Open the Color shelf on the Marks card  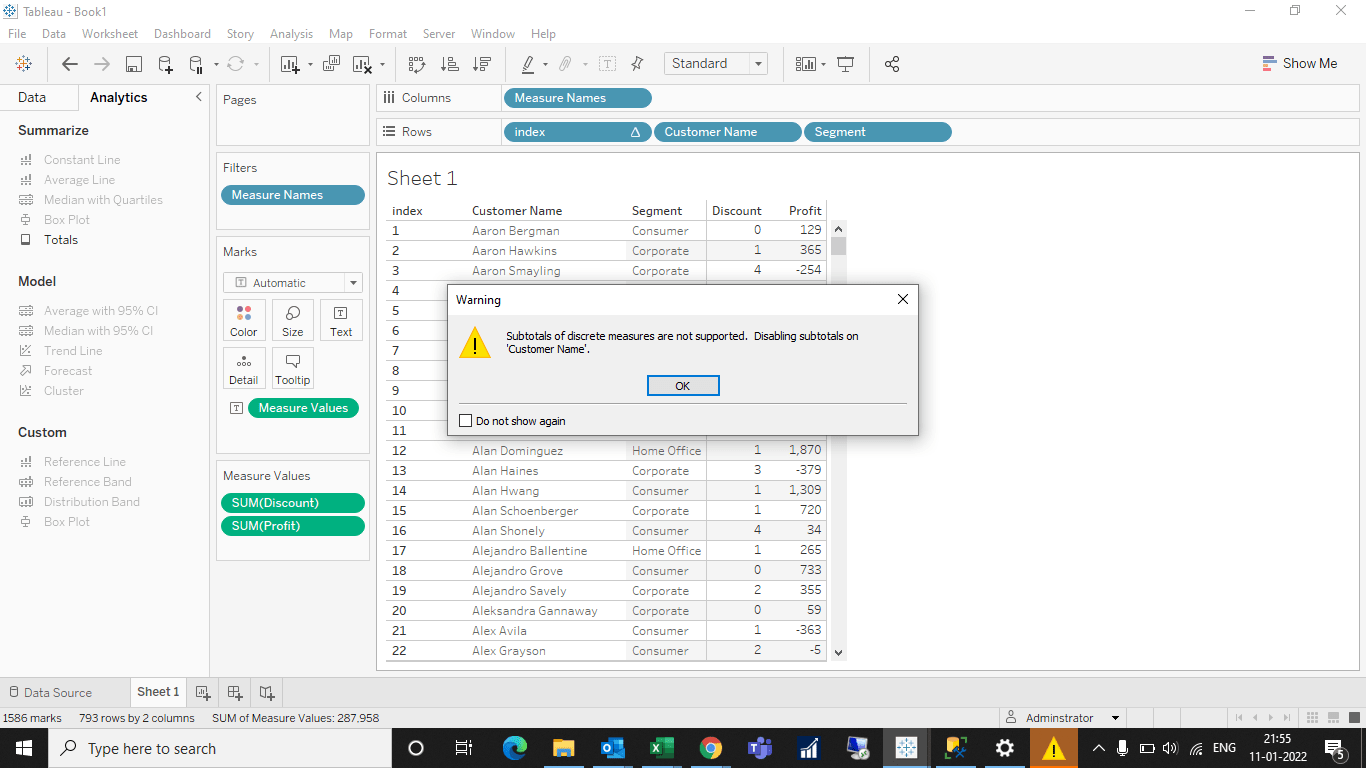[x=244, y=320]
